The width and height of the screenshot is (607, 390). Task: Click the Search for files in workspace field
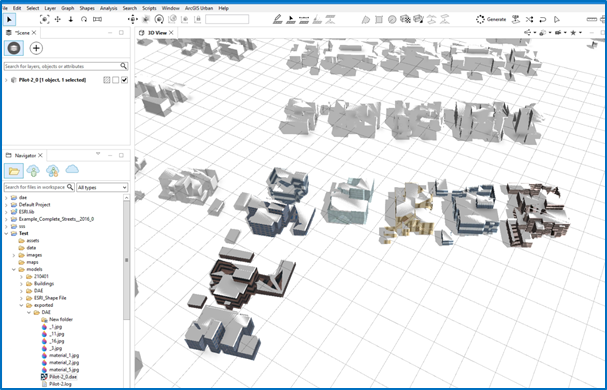pos(39,187)
